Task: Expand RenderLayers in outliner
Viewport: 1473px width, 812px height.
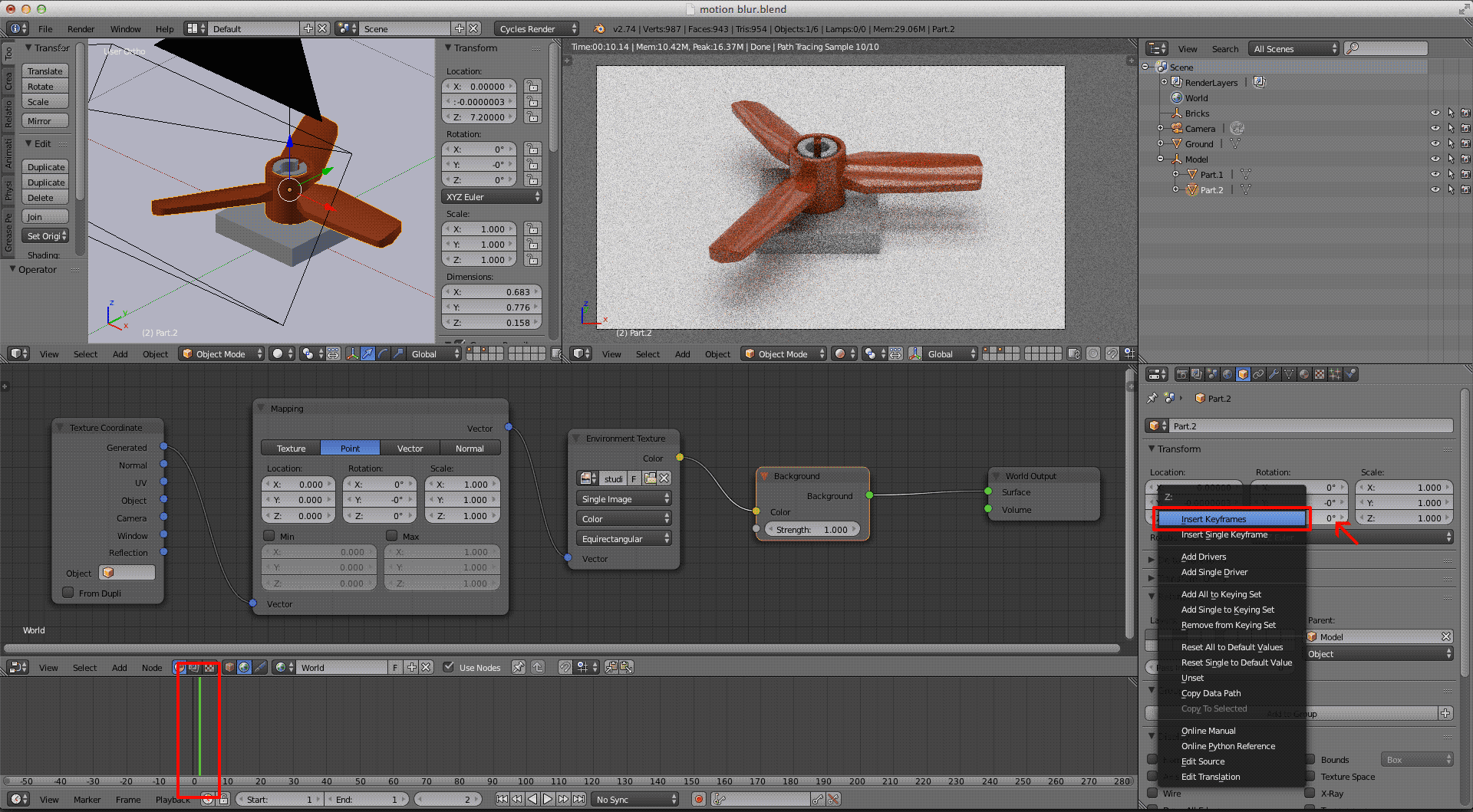Action: coord(1164,82)
